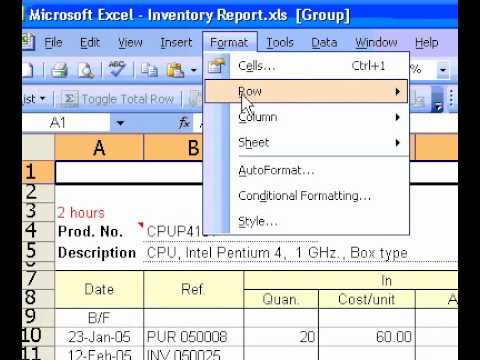The width and height of the screenshot is (480, 360).
Task: Choose Style... from the Format menu
Action: pos(306,221)
